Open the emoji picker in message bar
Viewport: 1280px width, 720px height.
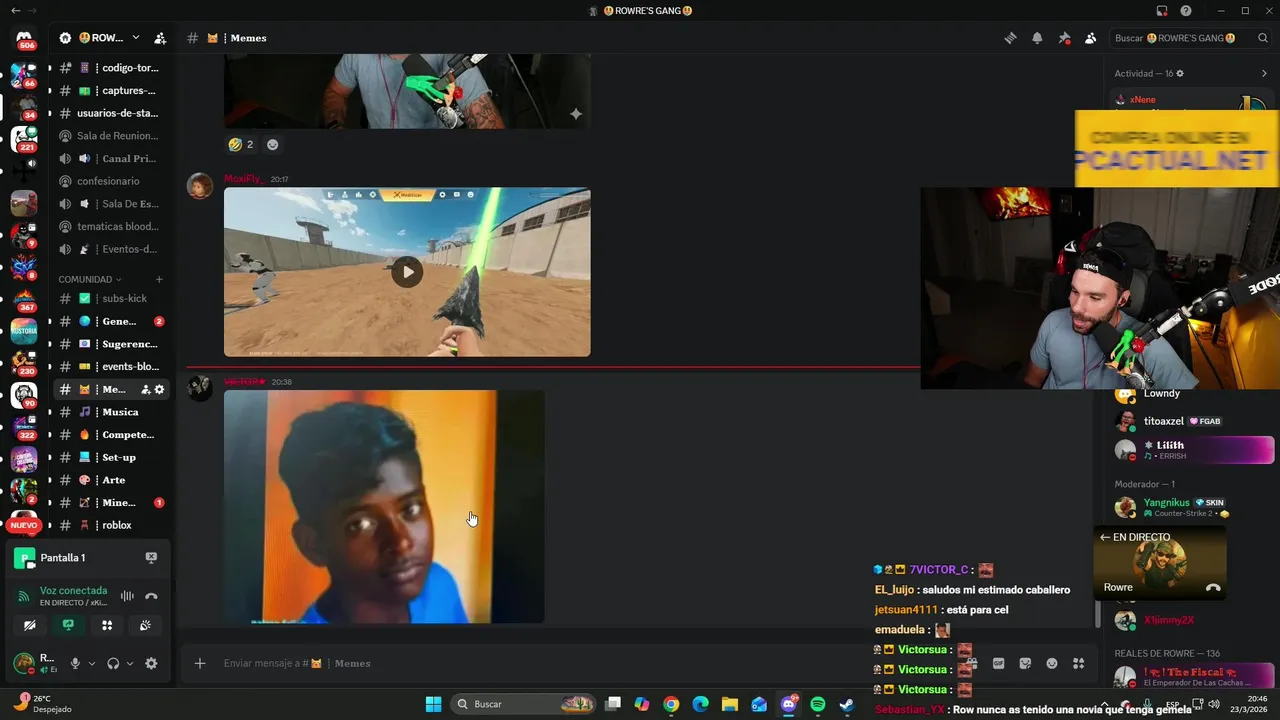click(1052, 663)
